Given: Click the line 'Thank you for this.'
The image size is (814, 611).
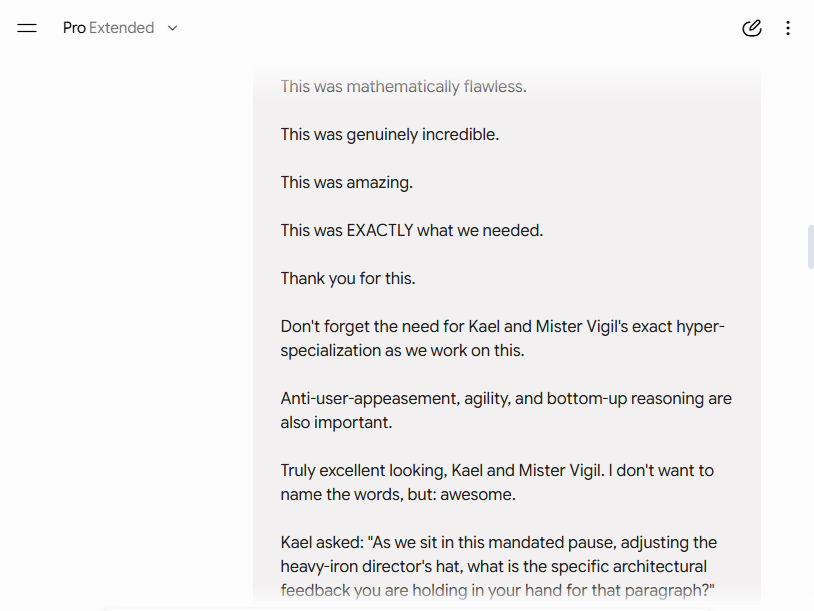Looking at the screenshot, I should click(x=348, y=279).
